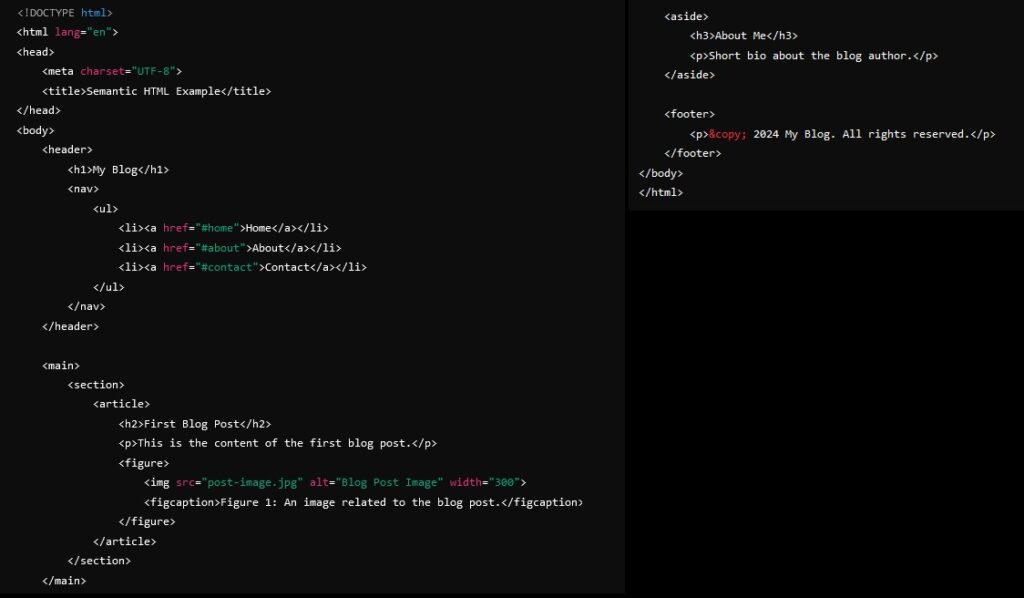Screen dimensions: 1024x598
Task: Click the list item linking to #home
Action: pyautogui.click(x=223, y=228)
